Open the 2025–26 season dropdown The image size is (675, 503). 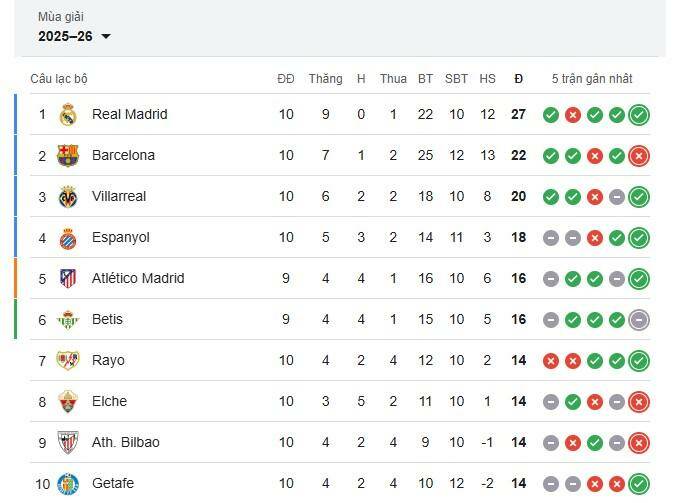[x=75, y=37]
